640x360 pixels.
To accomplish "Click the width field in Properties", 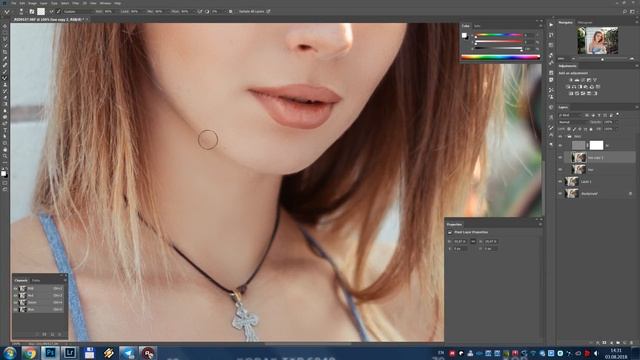I will coord(460,241).
